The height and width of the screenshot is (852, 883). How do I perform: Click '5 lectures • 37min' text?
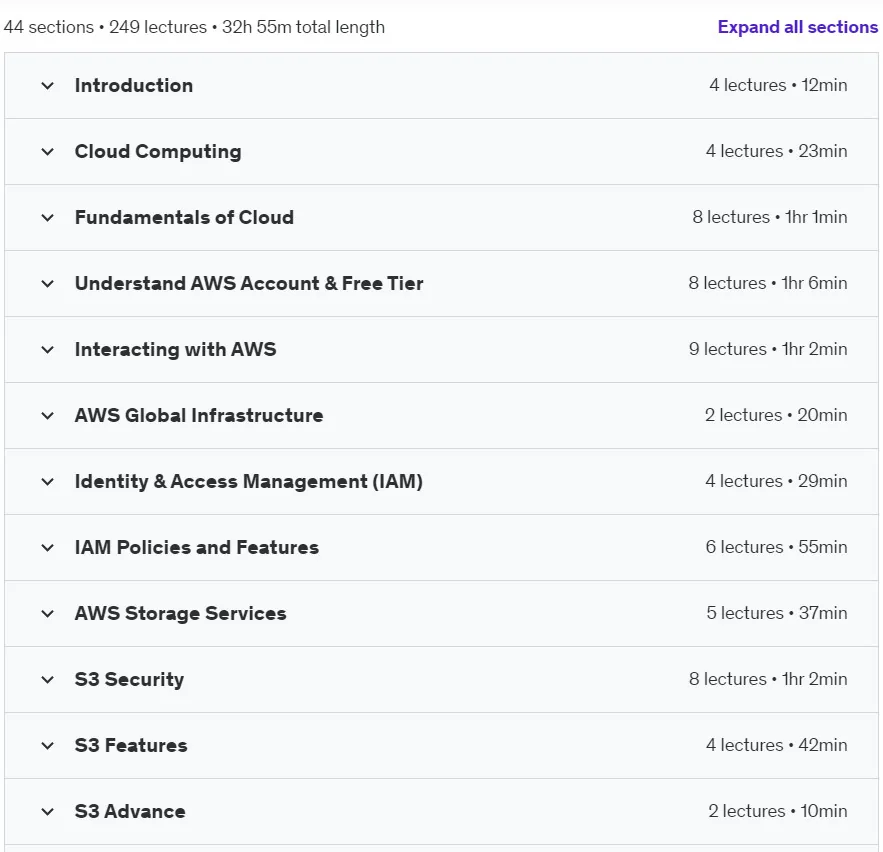[777, 613]
